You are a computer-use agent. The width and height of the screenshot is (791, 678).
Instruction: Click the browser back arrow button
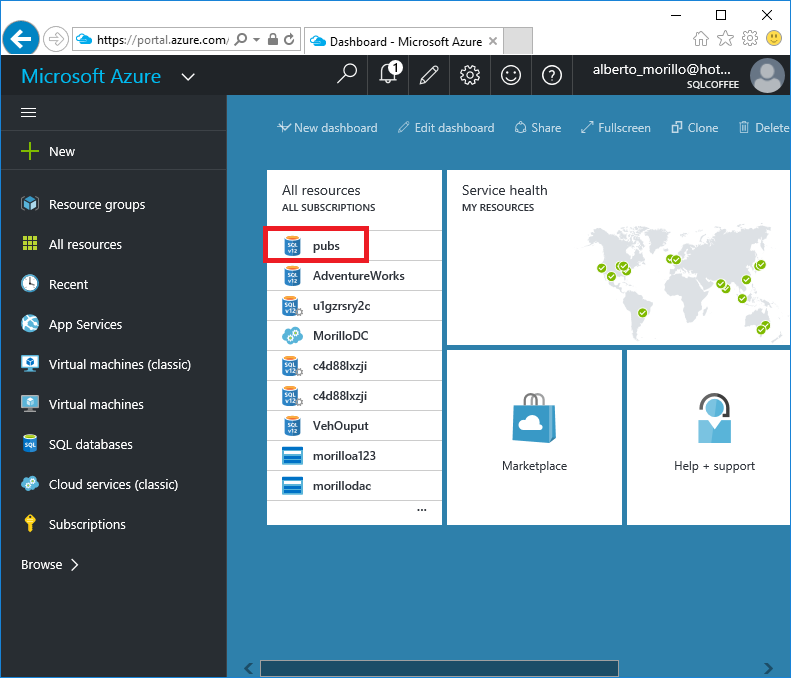point(21,38)
